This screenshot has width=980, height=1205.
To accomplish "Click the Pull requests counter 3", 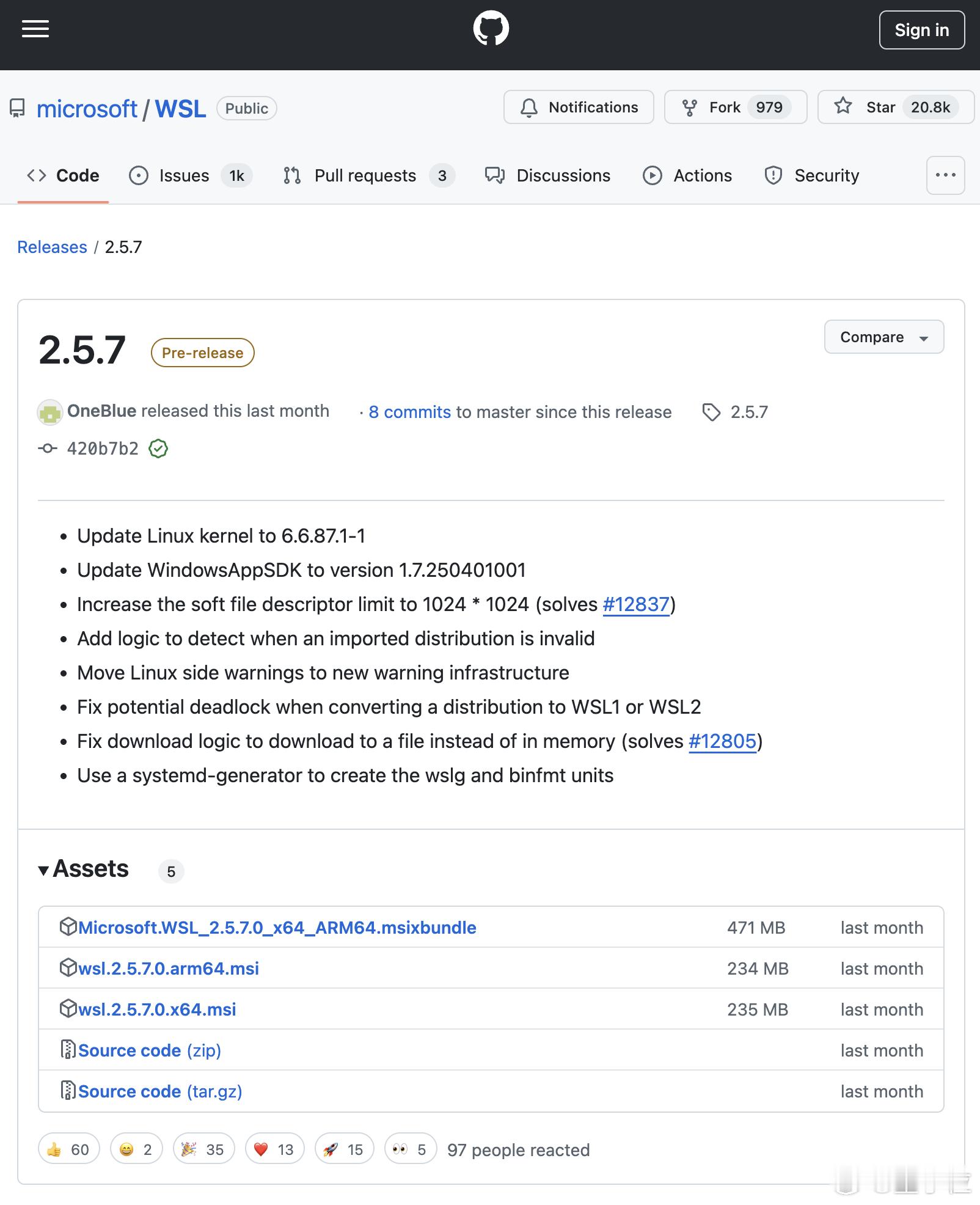I will 442,176.
